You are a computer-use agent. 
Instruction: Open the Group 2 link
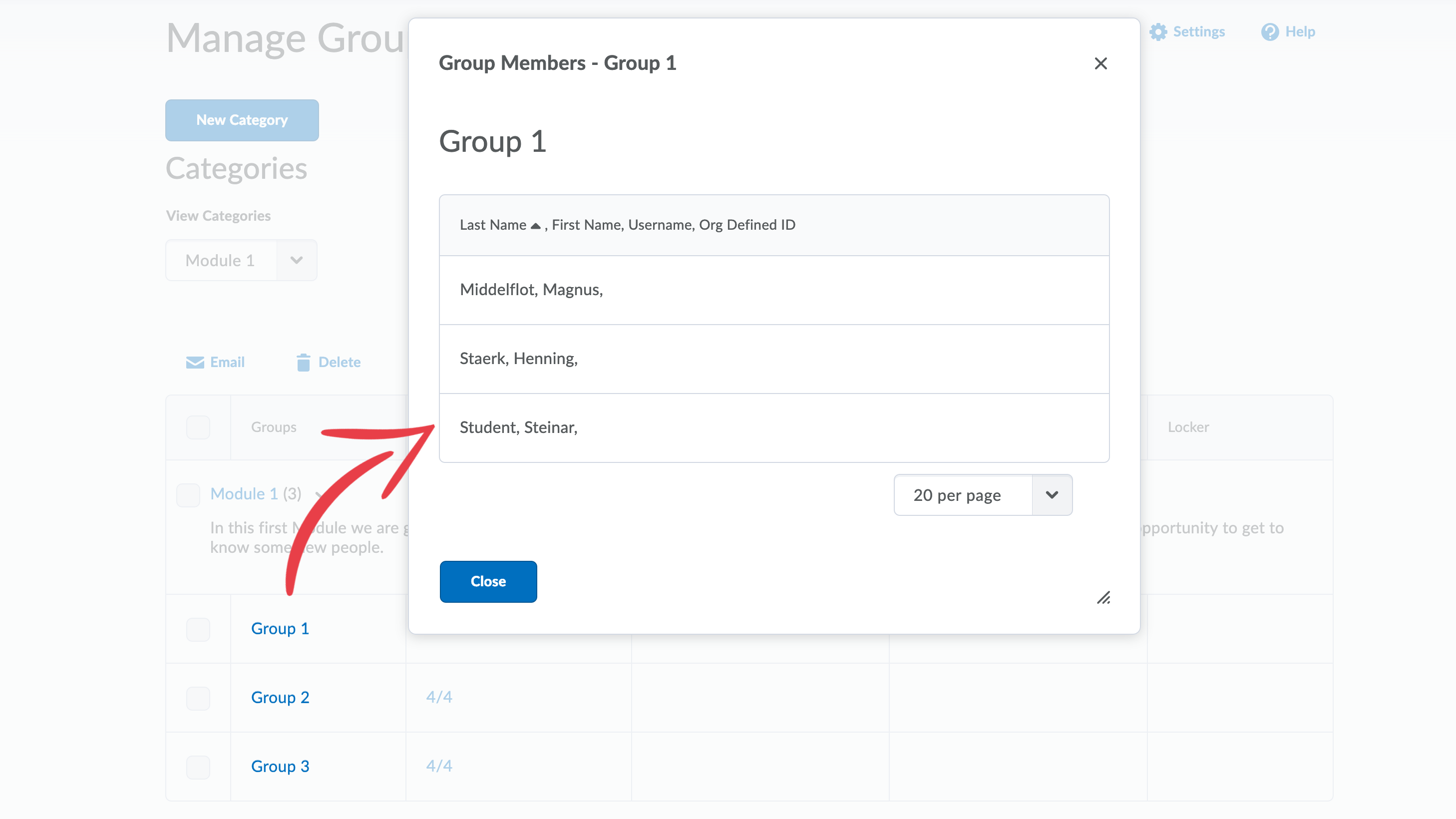point(280,698)
